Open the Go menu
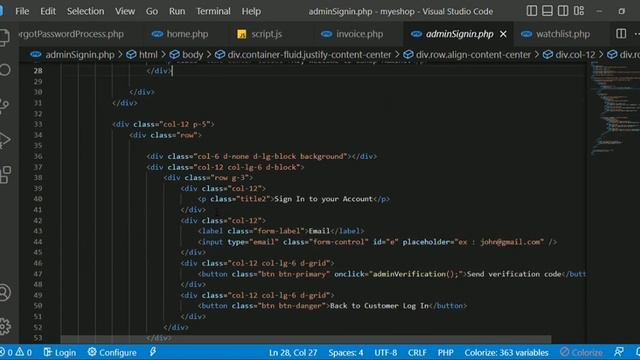 (152, 11)
